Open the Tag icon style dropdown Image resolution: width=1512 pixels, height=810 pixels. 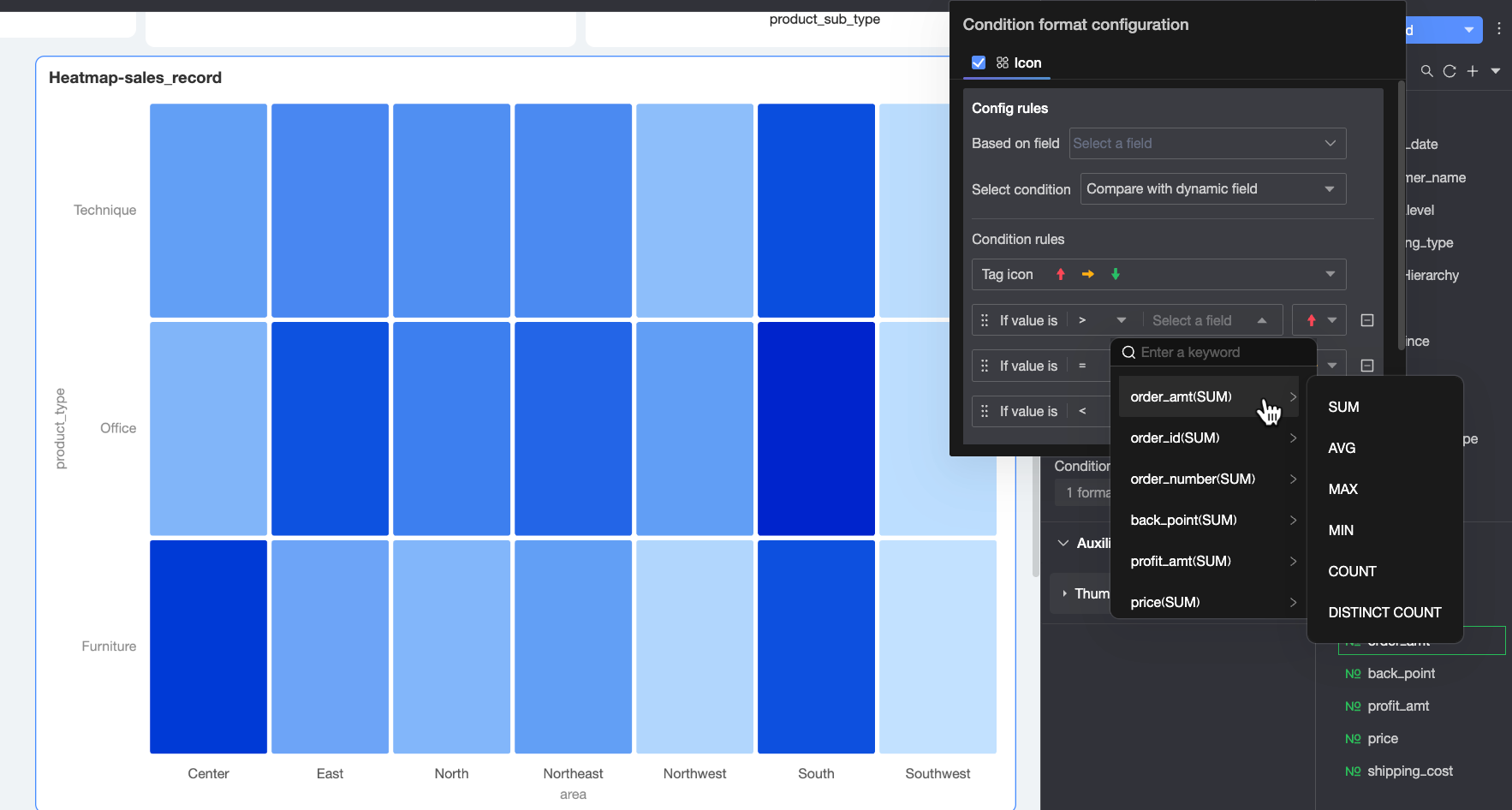coord(1158,274)
